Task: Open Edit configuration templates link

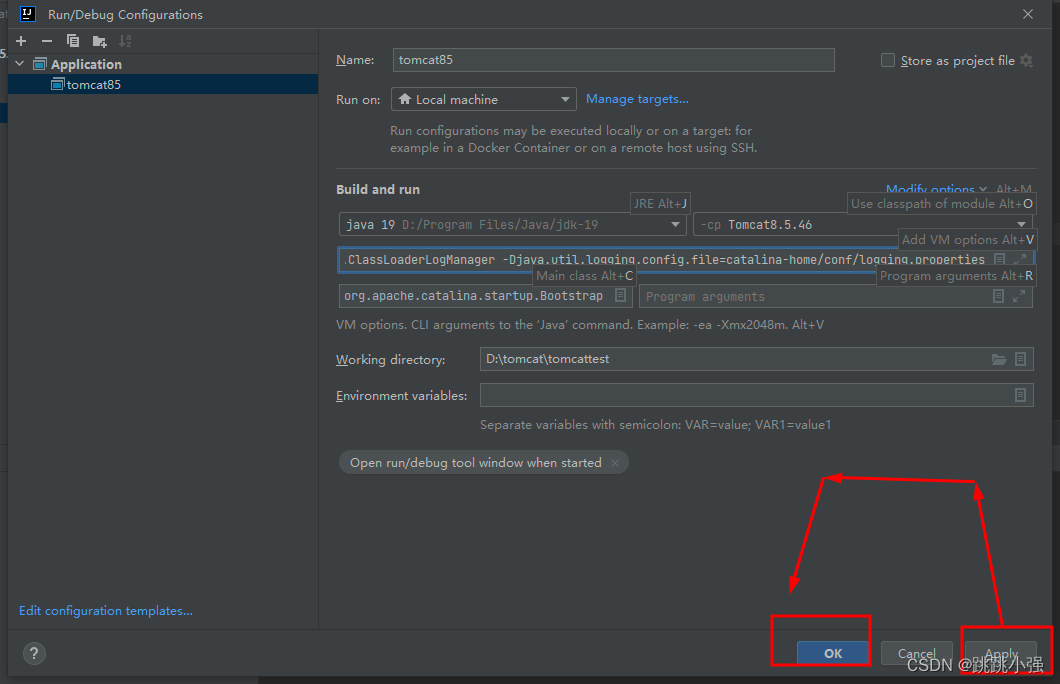Action: point(105,610)
